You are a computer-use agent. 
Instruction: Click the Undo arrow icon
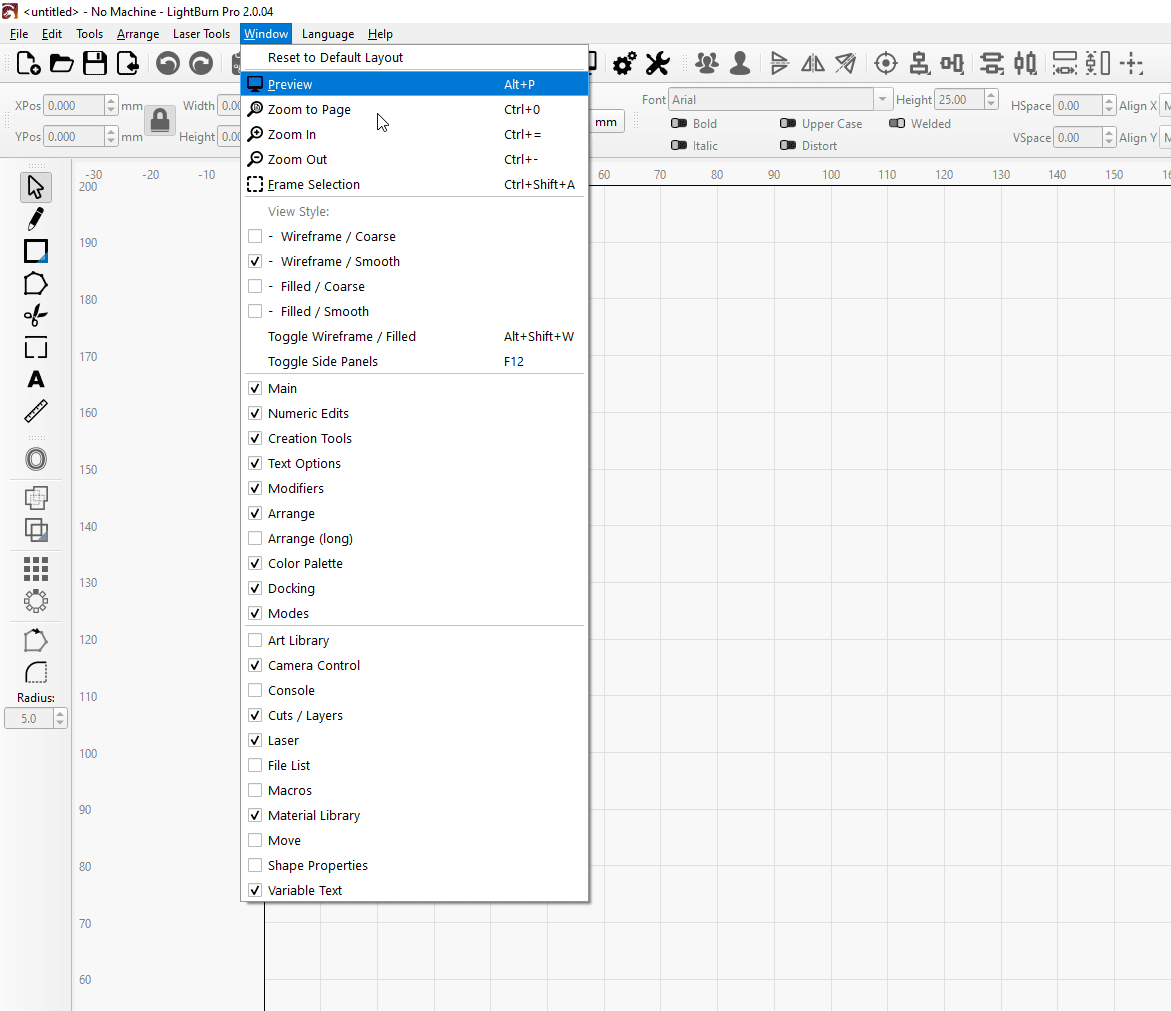coord(168,63)
